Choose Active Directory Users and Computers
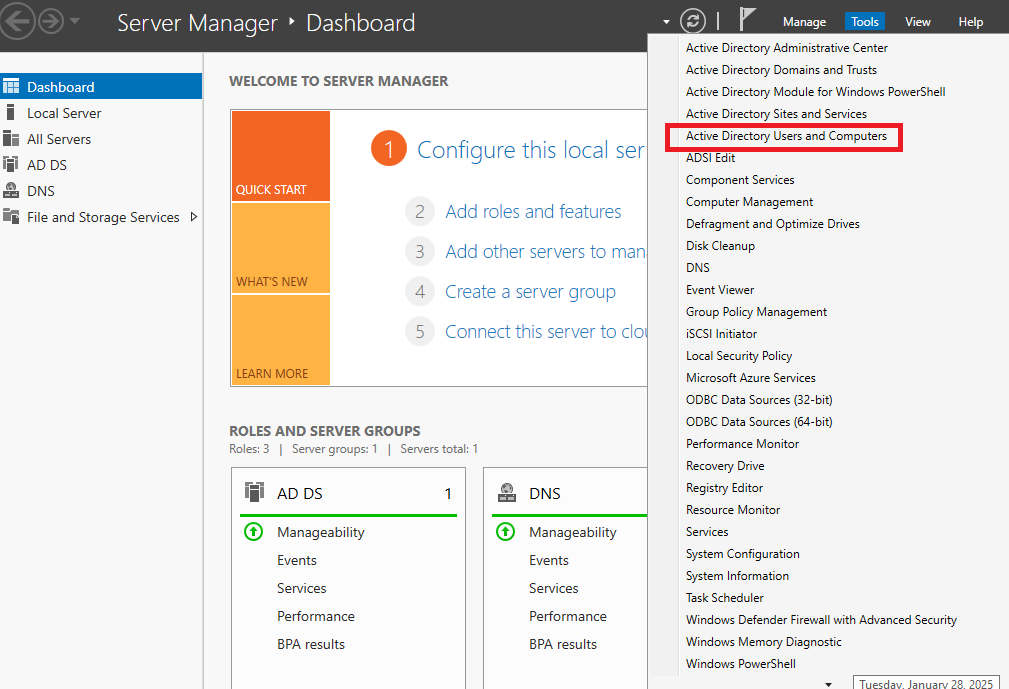 (x=786, y=136)
